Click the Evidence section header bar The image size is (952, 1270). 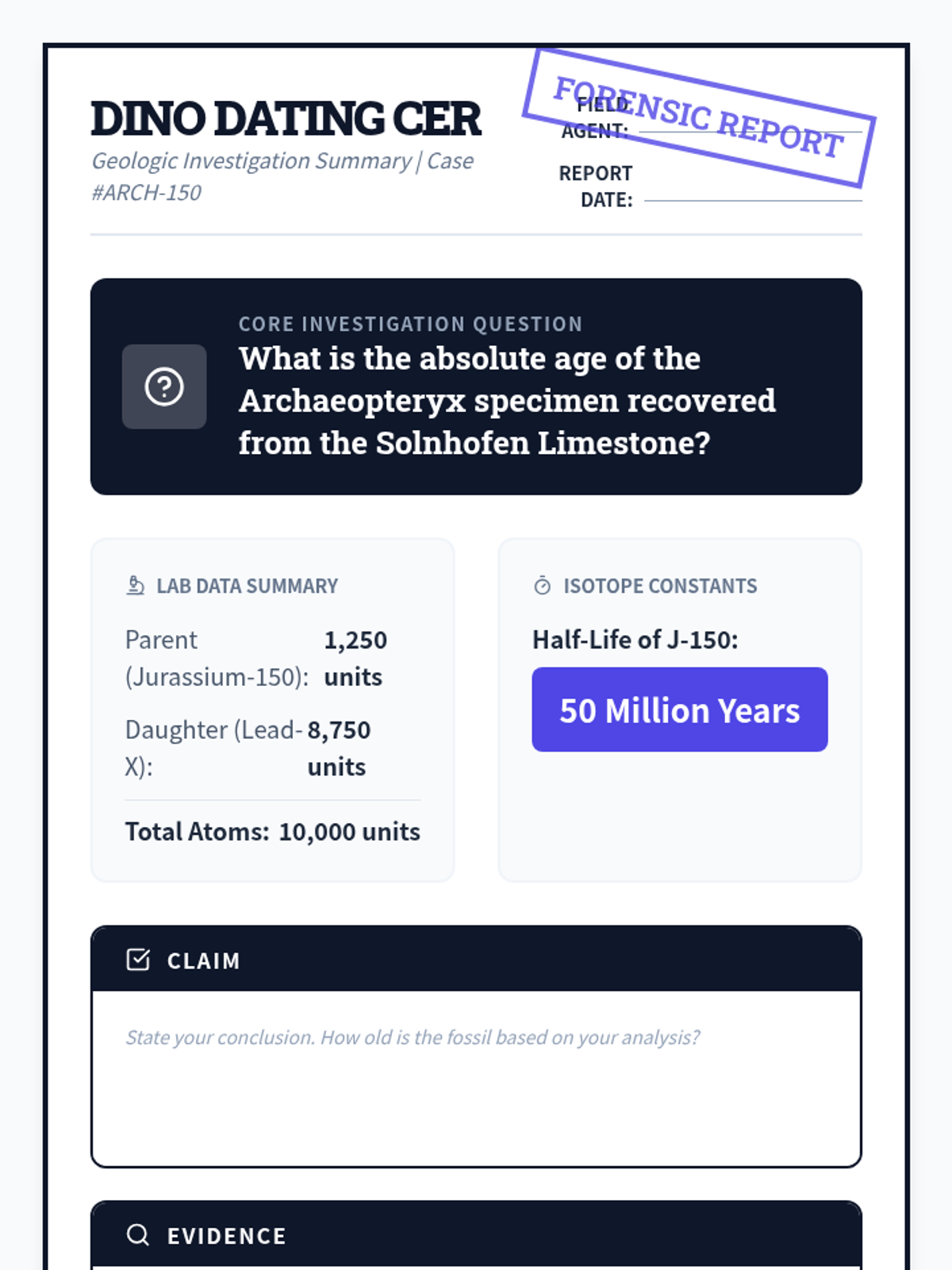476,1234
